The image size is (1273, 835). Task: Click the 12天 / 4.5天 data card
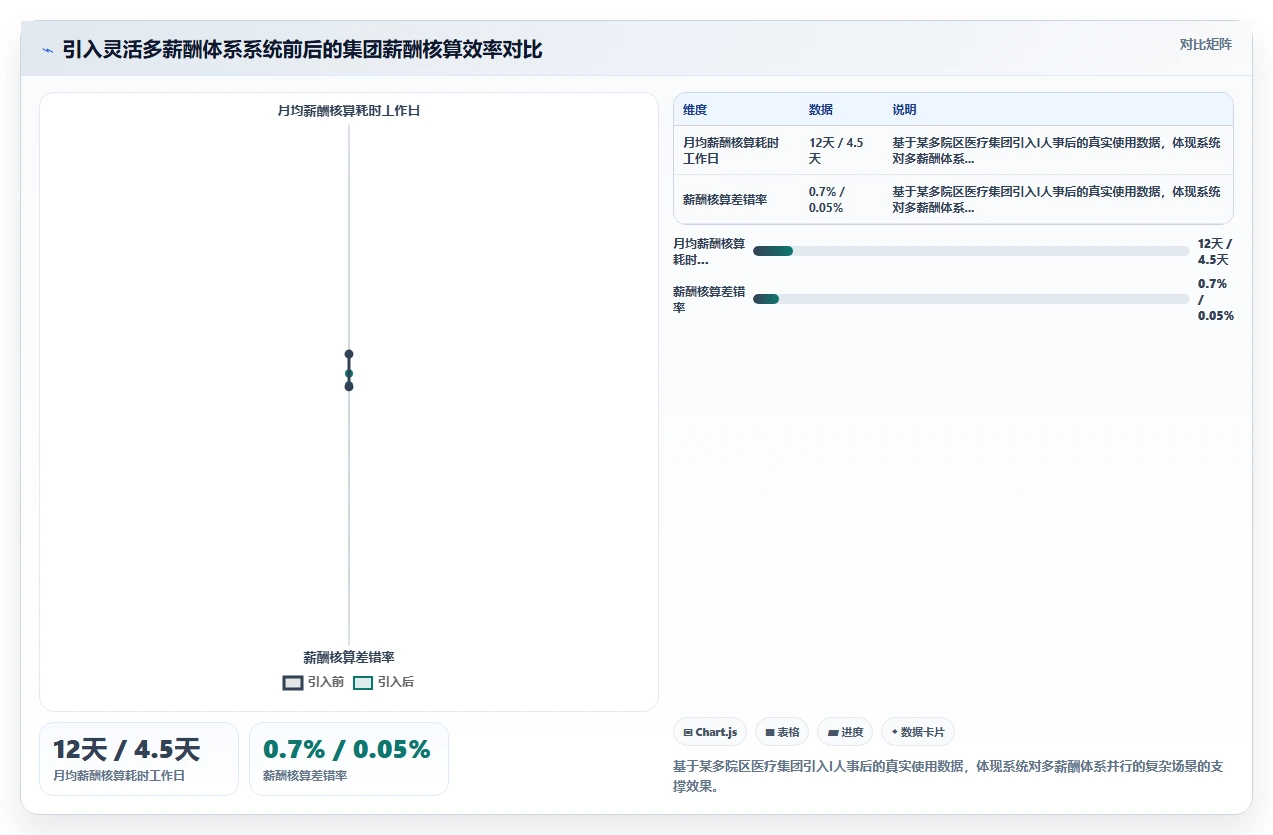(139, 759)
